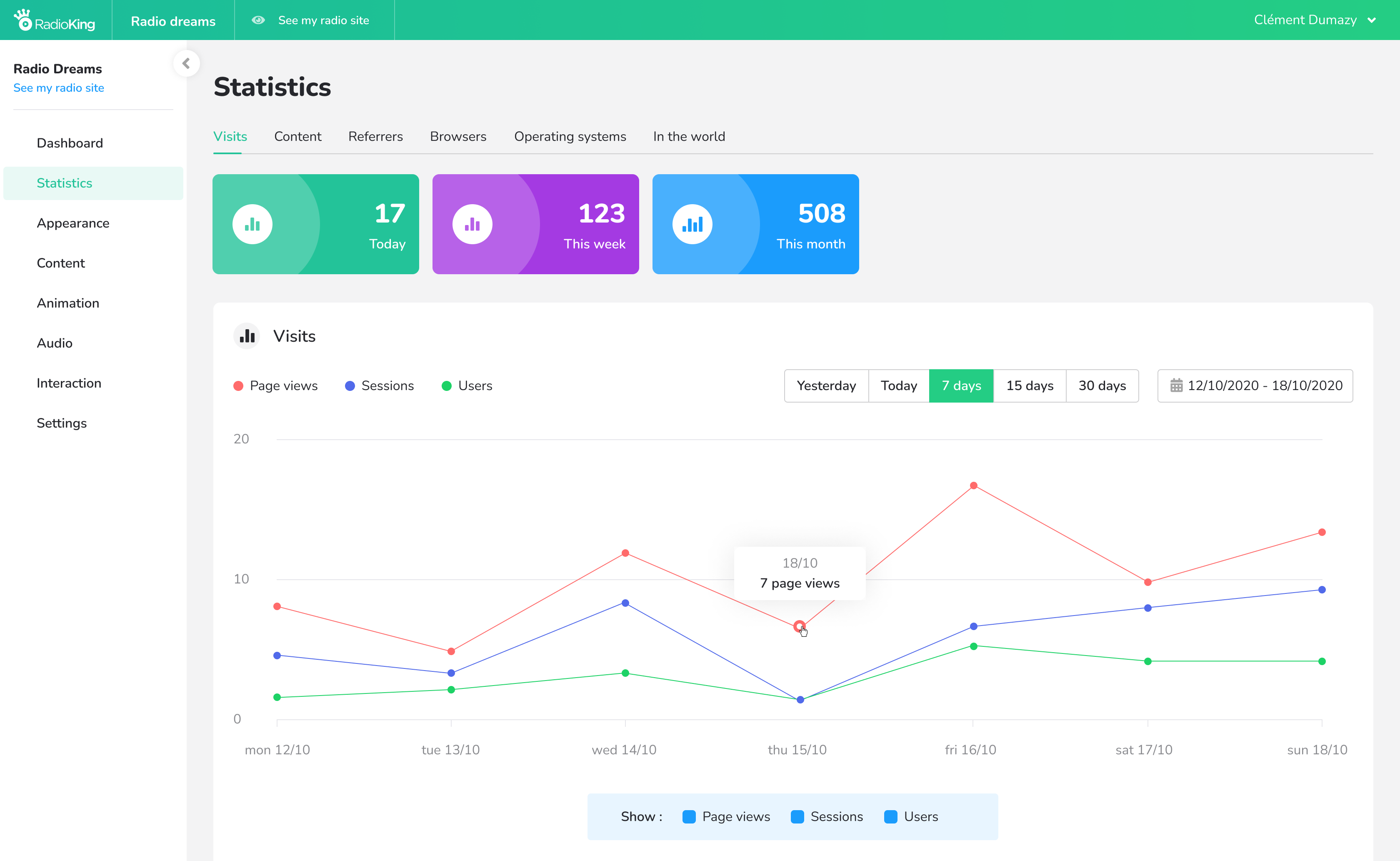The height and width of the screenshot is (861, 1400).
Task: Open the custom date range picker
Action: click(x=1255, y=385)
